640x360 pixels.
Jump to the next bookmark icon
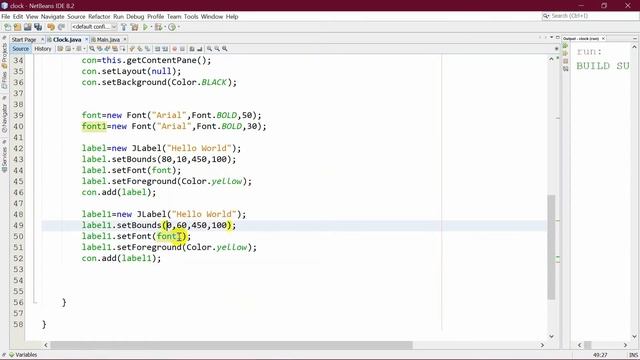(140, 49)
